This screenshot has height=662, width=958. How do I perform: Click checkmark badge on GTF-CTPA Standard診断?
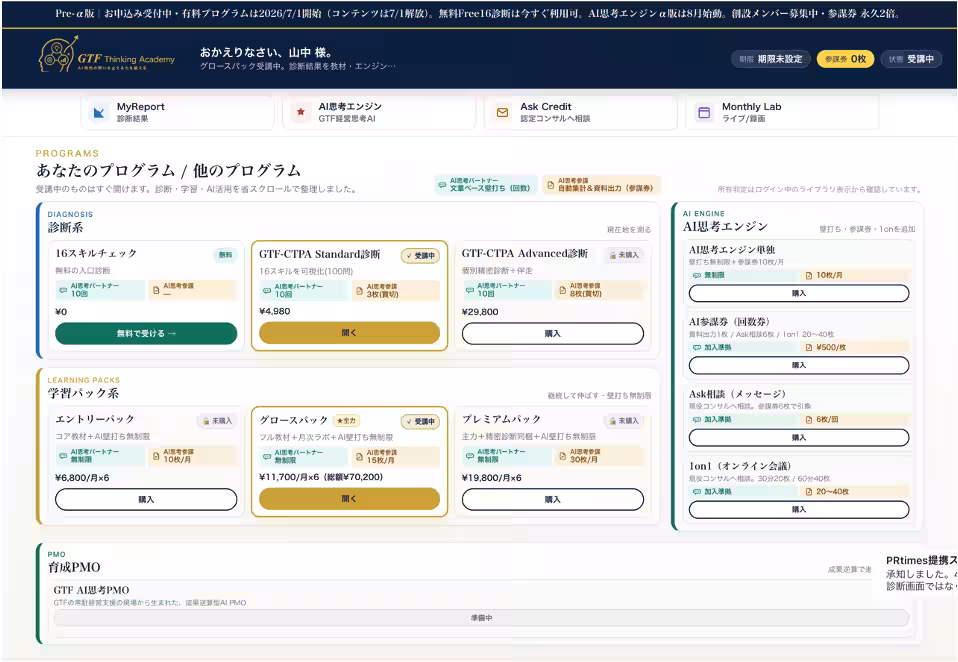420,256
